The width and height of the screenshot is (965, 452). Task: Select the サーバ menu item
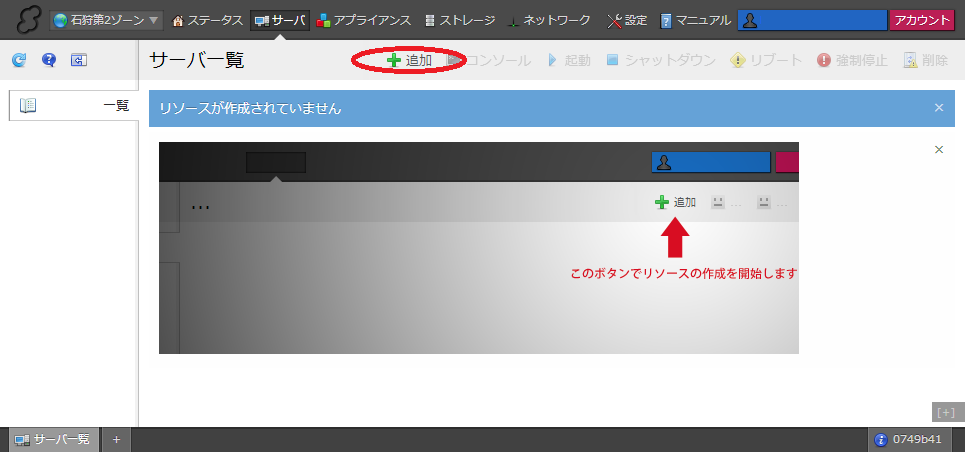[280, 20]
